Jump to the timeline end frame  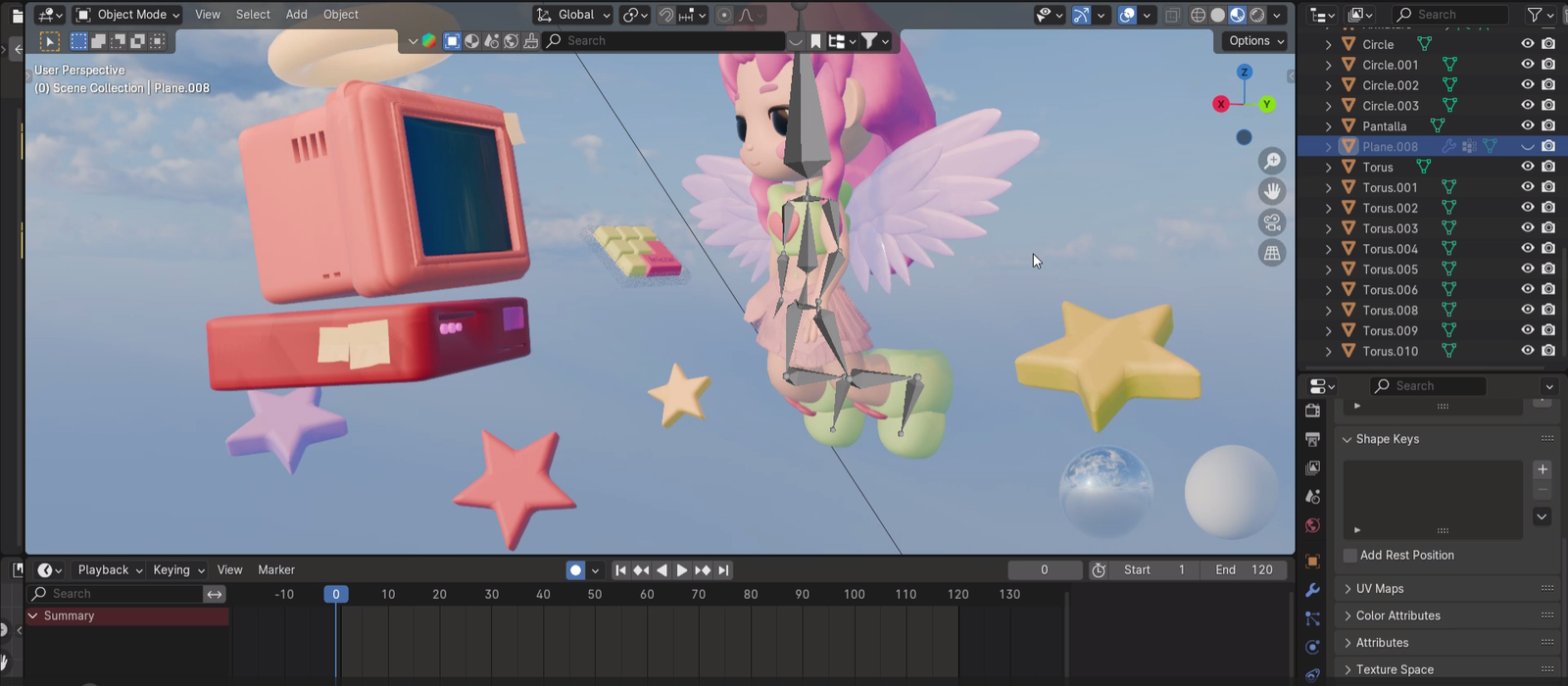pyautogui.click(x=723, y=570)
